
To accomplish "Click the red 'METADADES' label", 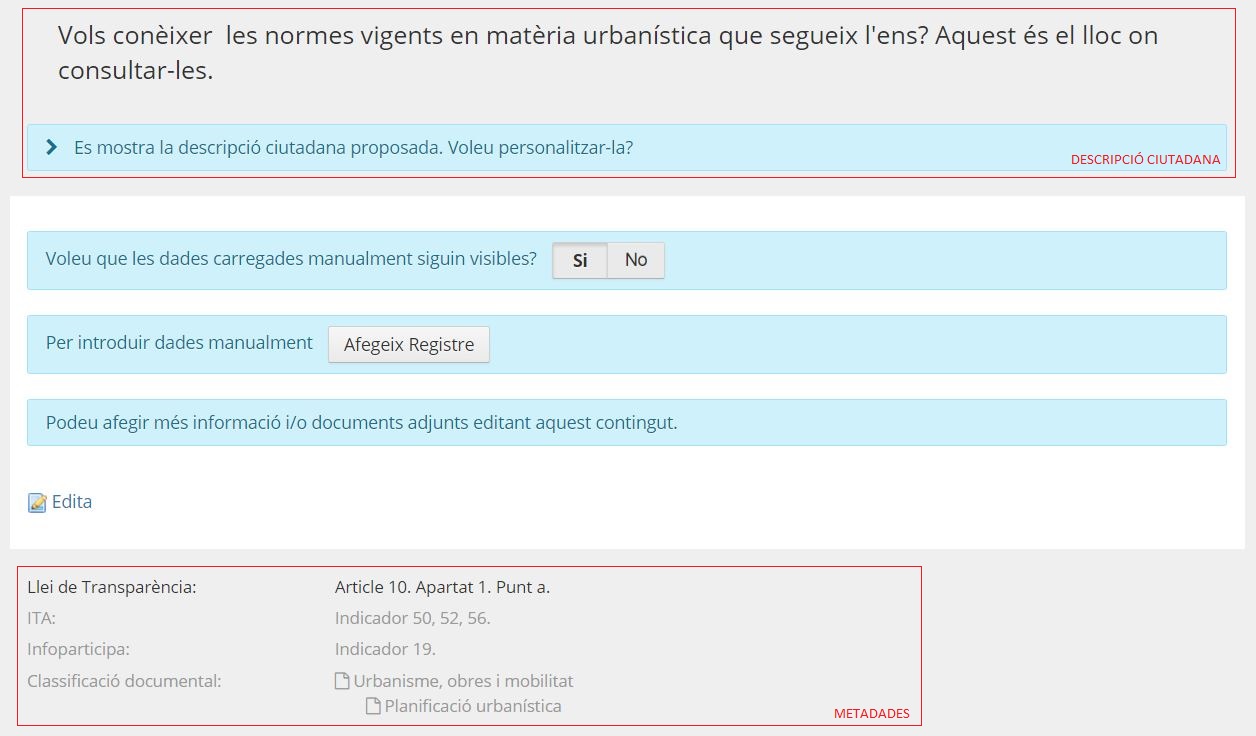I will [872, 714].
